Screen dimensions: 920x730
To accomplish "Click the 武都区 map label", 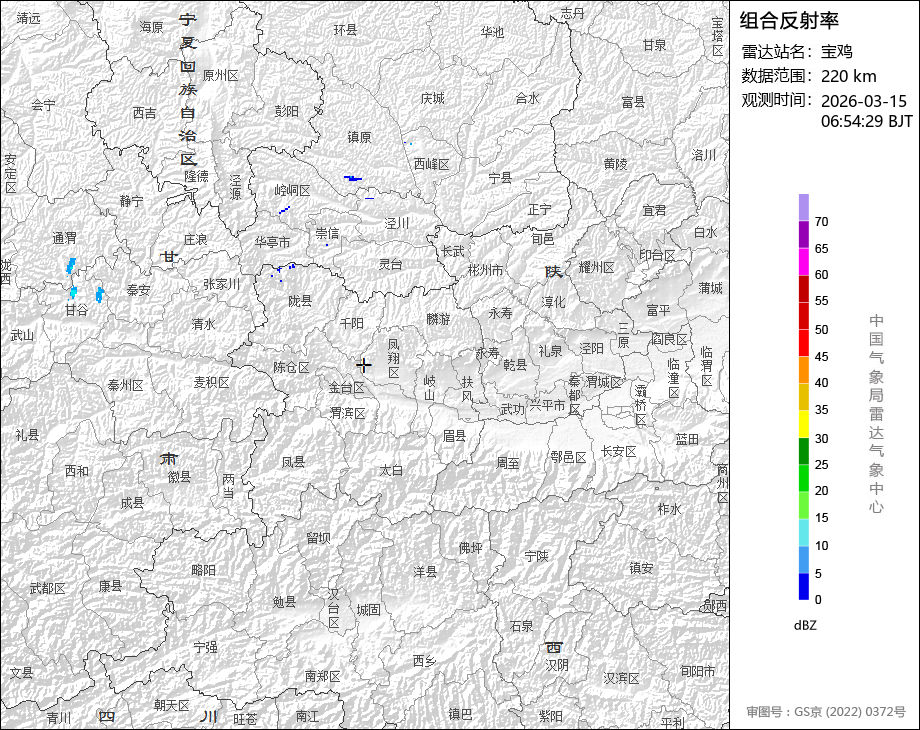I will [x=48, y=588].
